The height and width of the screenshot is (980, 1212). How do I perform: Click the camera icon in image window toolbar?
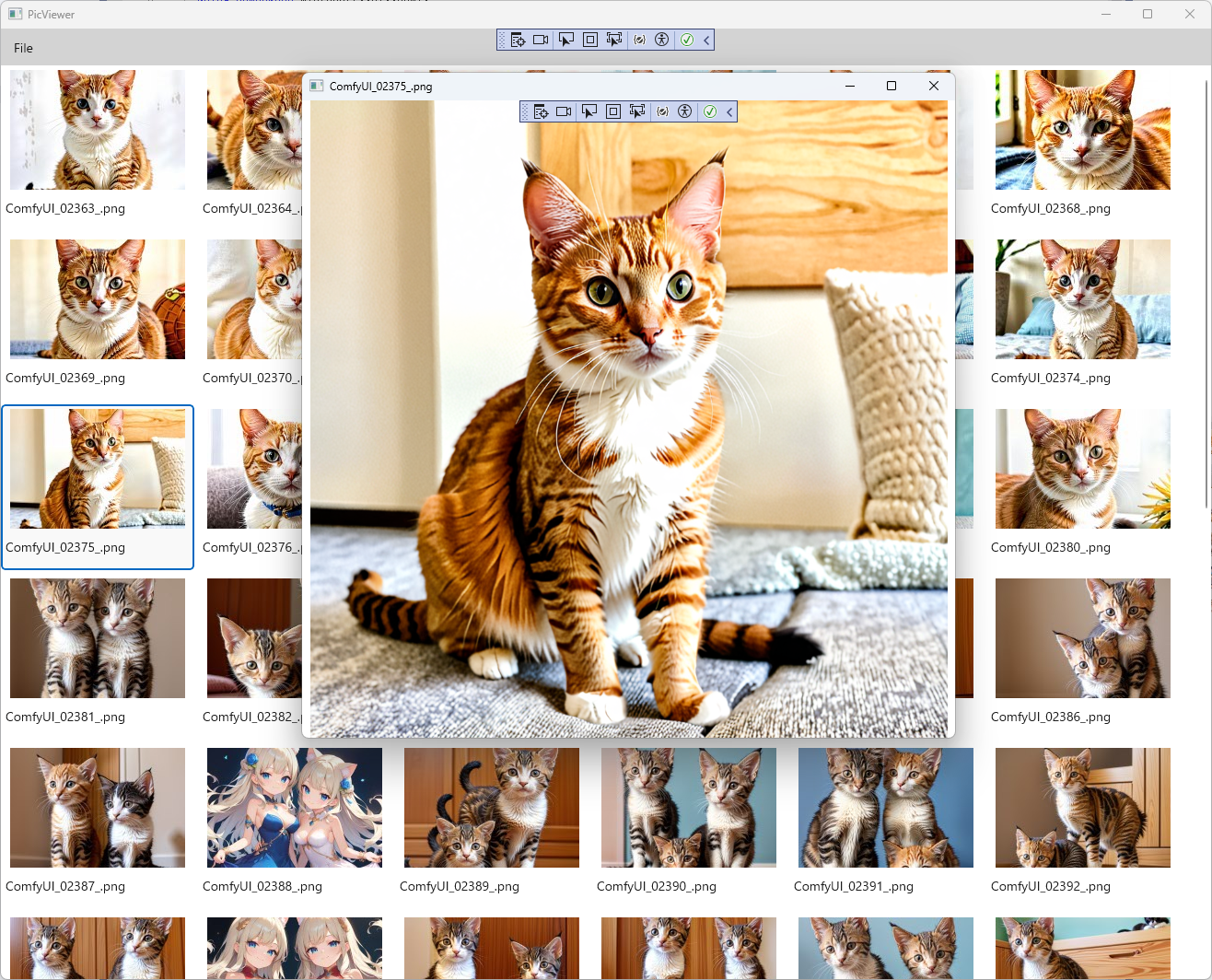[x=564, y=111]
